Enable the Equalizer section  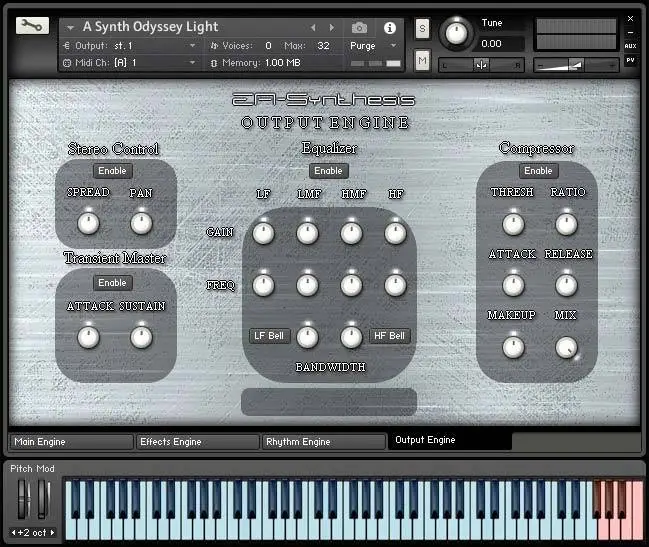[x=329, y=170]
